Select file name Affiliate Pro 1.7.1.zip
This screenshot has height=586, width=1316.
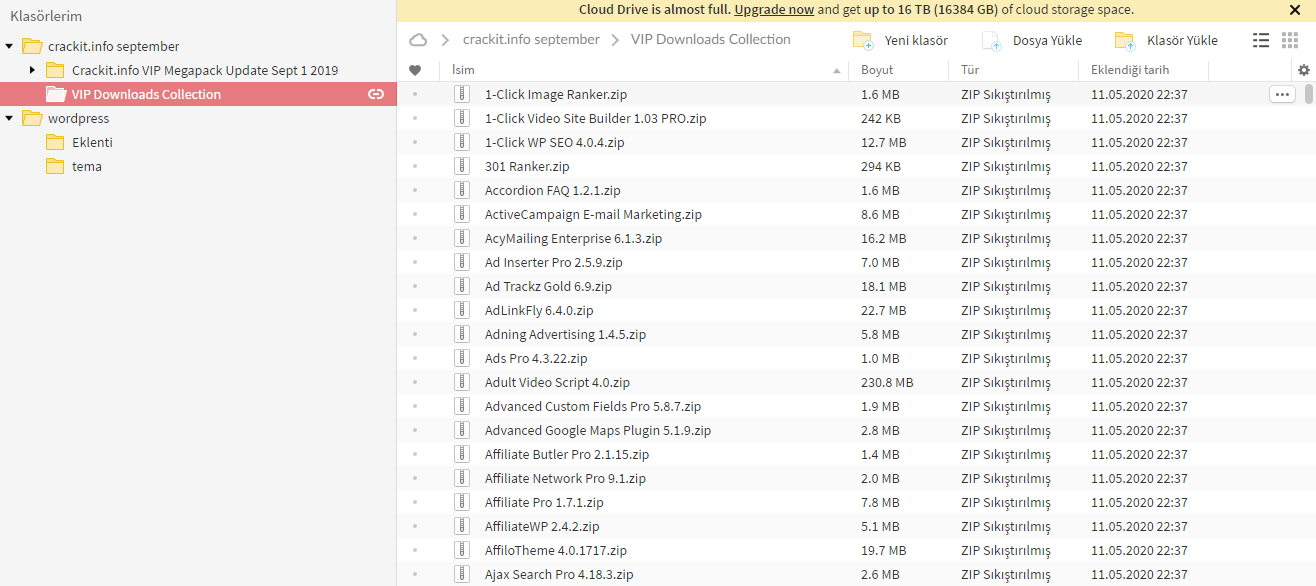(x=544, y=502)
